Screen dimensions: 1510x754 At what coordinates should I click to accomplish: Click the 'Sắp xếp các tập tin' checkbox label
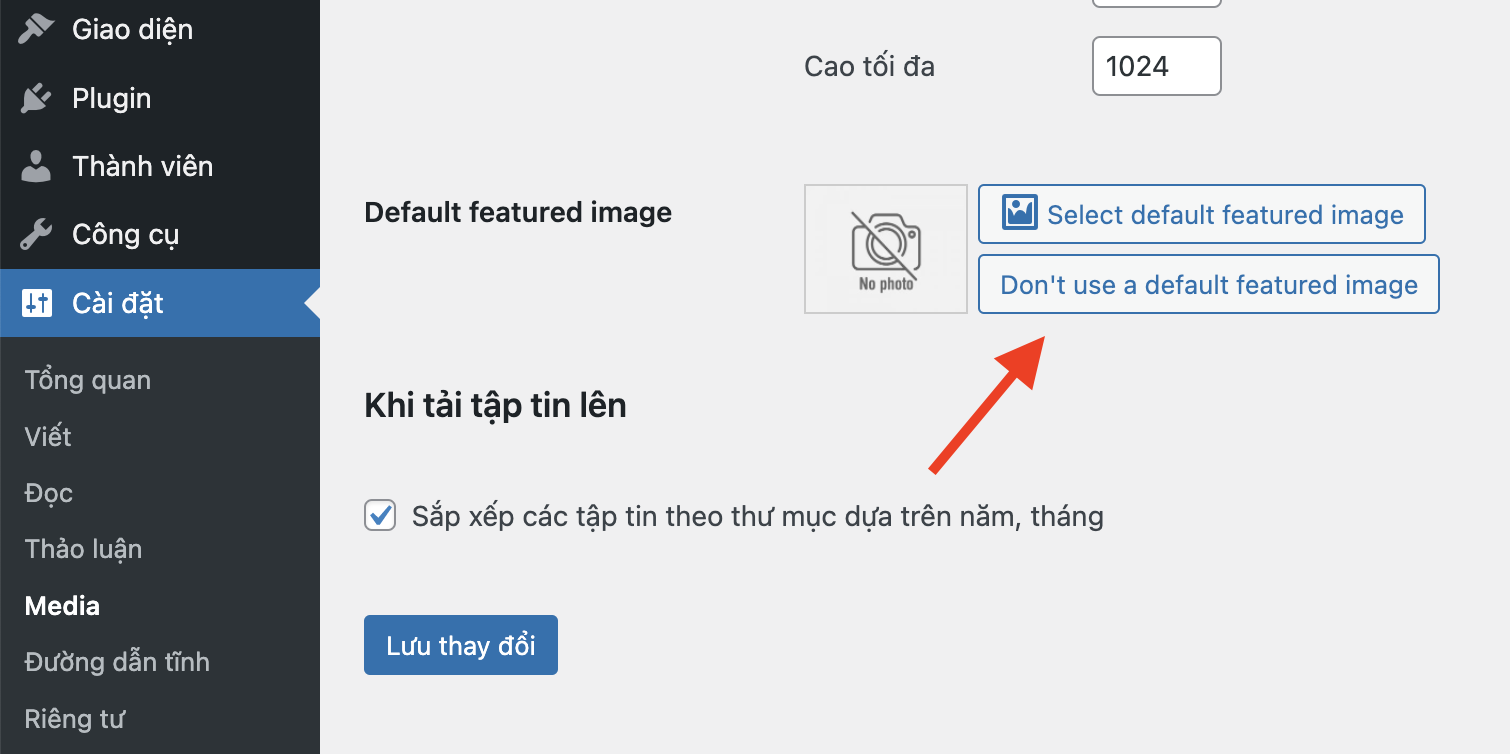coord(757,517)
